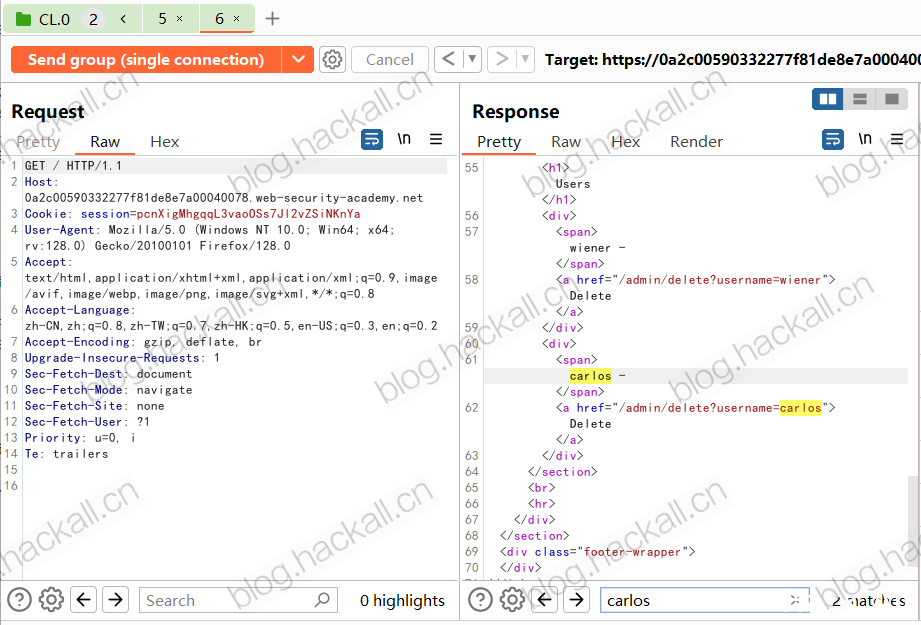
Task: Go to previous response search match
Action: coord(544,600)
